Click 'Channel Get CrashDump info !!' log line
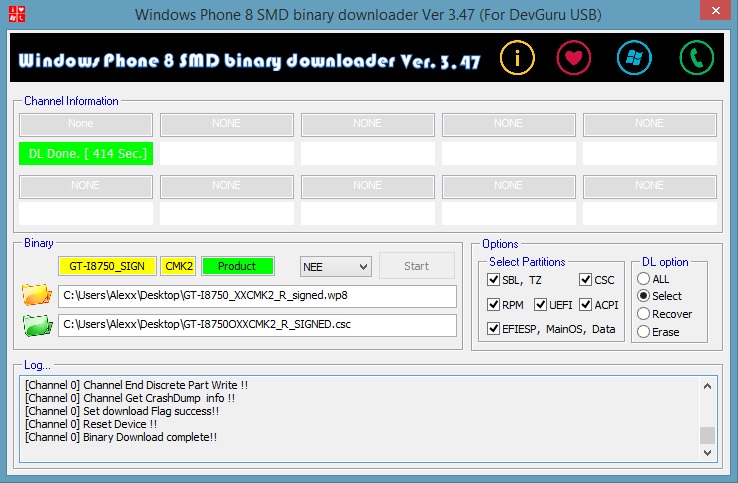Image resolution: width=738 pixels, height=483 pixels. (130, 398)
